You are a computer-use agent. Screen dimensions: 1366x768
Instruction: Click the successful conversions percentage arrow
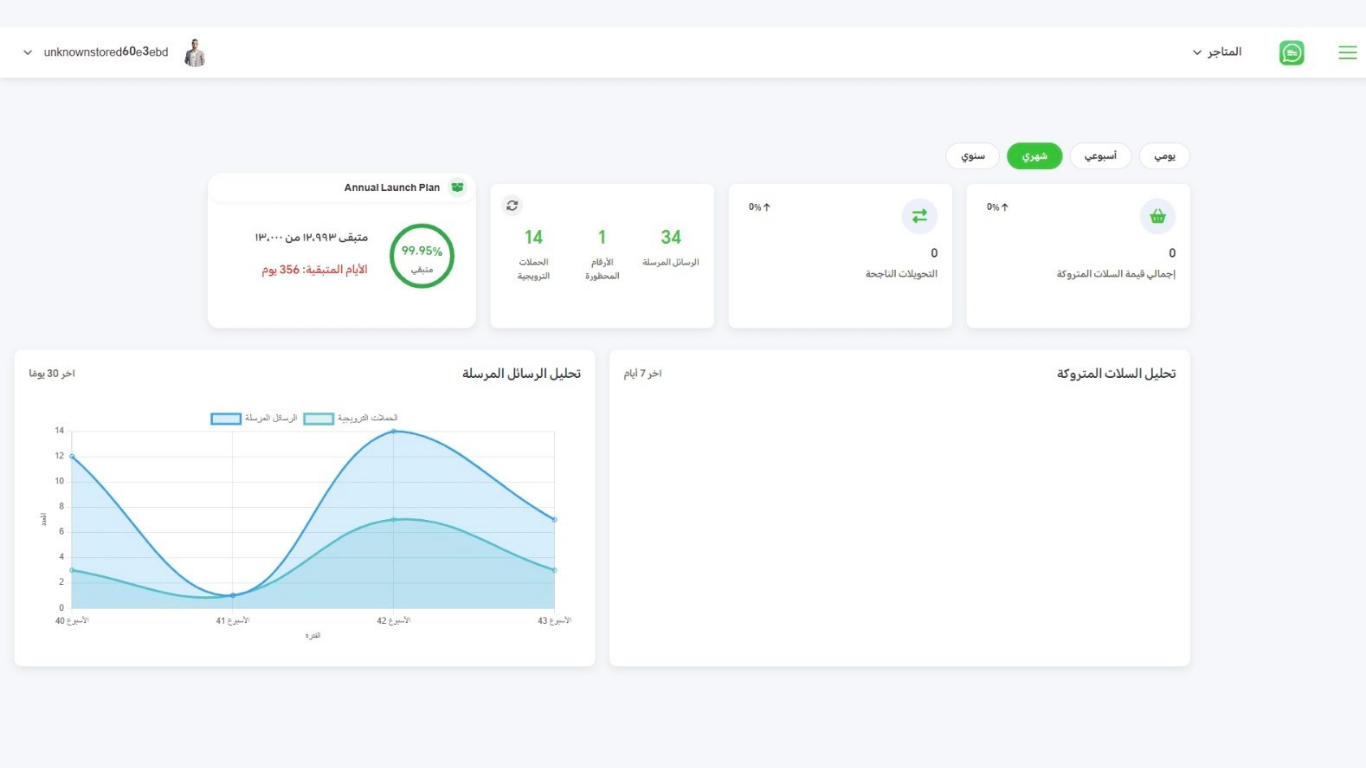coord(766,207)
